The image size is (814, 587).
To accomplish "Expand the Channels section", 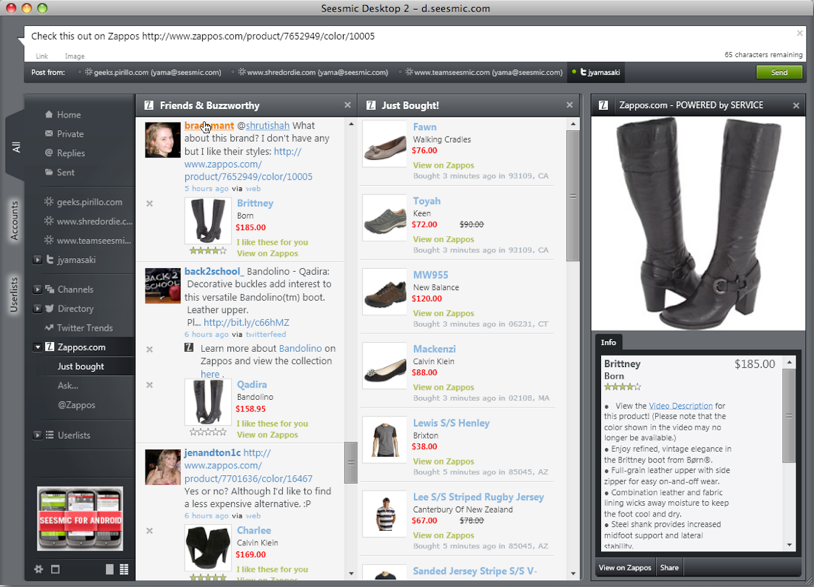I will (x=37, y=289).
